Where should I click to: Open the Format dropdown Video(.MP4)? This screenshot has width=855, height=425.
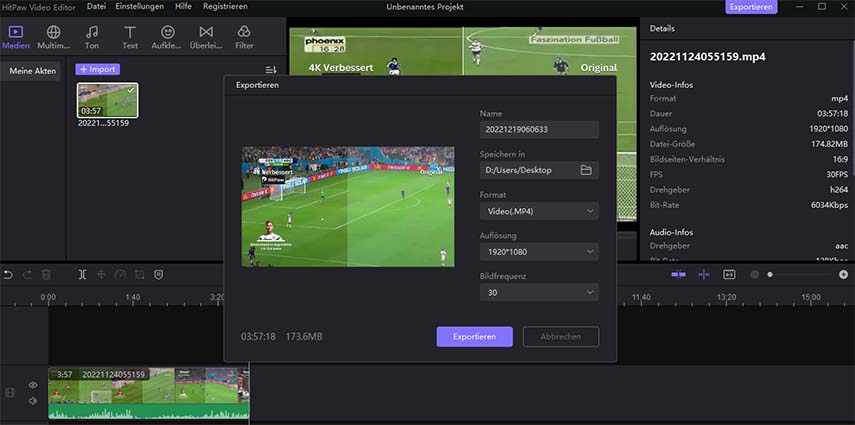(x=538, y=211)
